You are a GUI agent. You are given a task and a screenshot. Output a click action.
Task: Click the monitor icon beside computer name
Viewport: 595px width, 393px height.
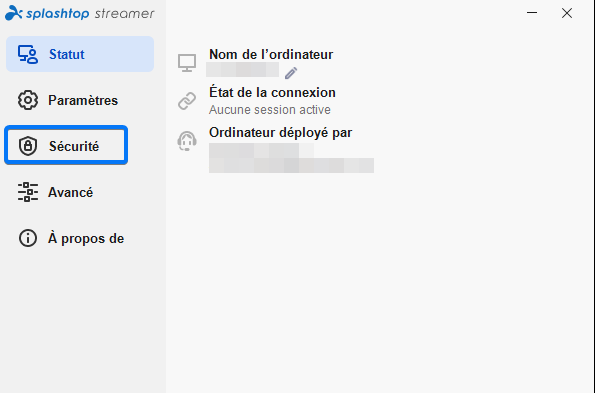tap(187, 63)
